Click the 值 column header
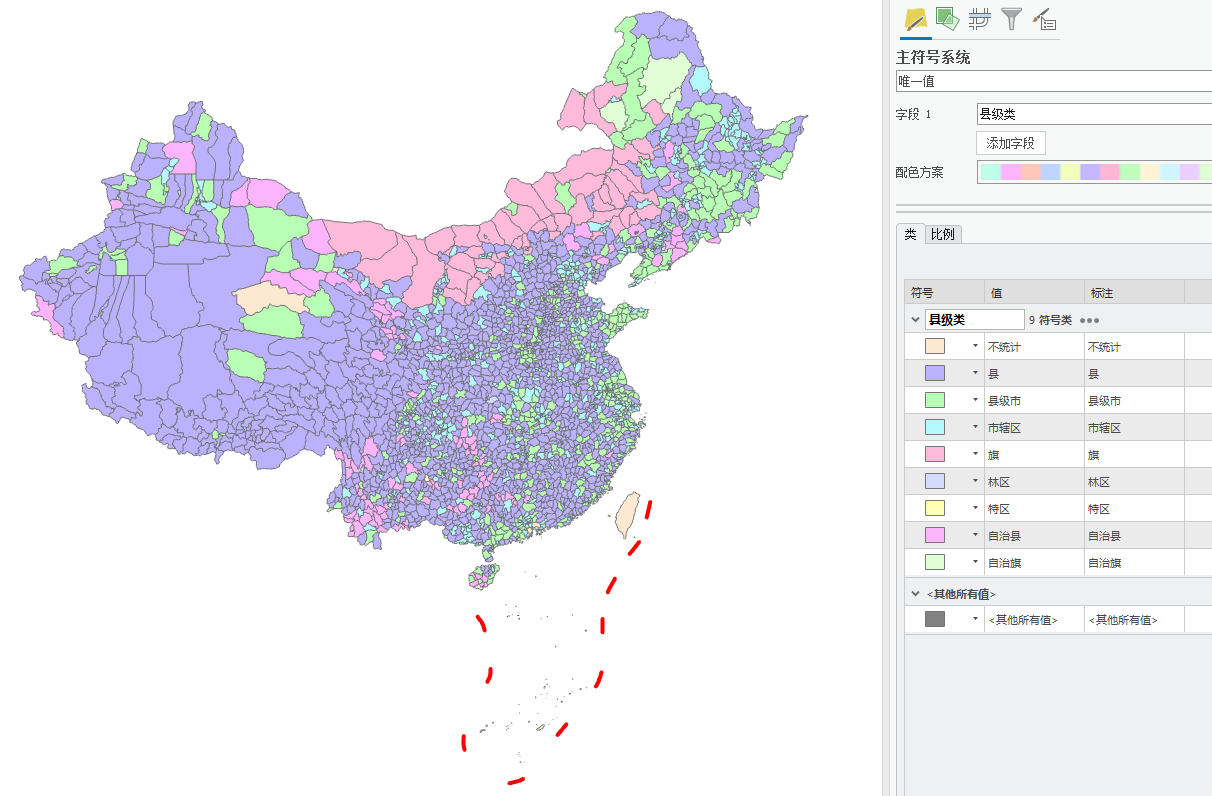1212x796 pixels. [x=1034, y=293]
